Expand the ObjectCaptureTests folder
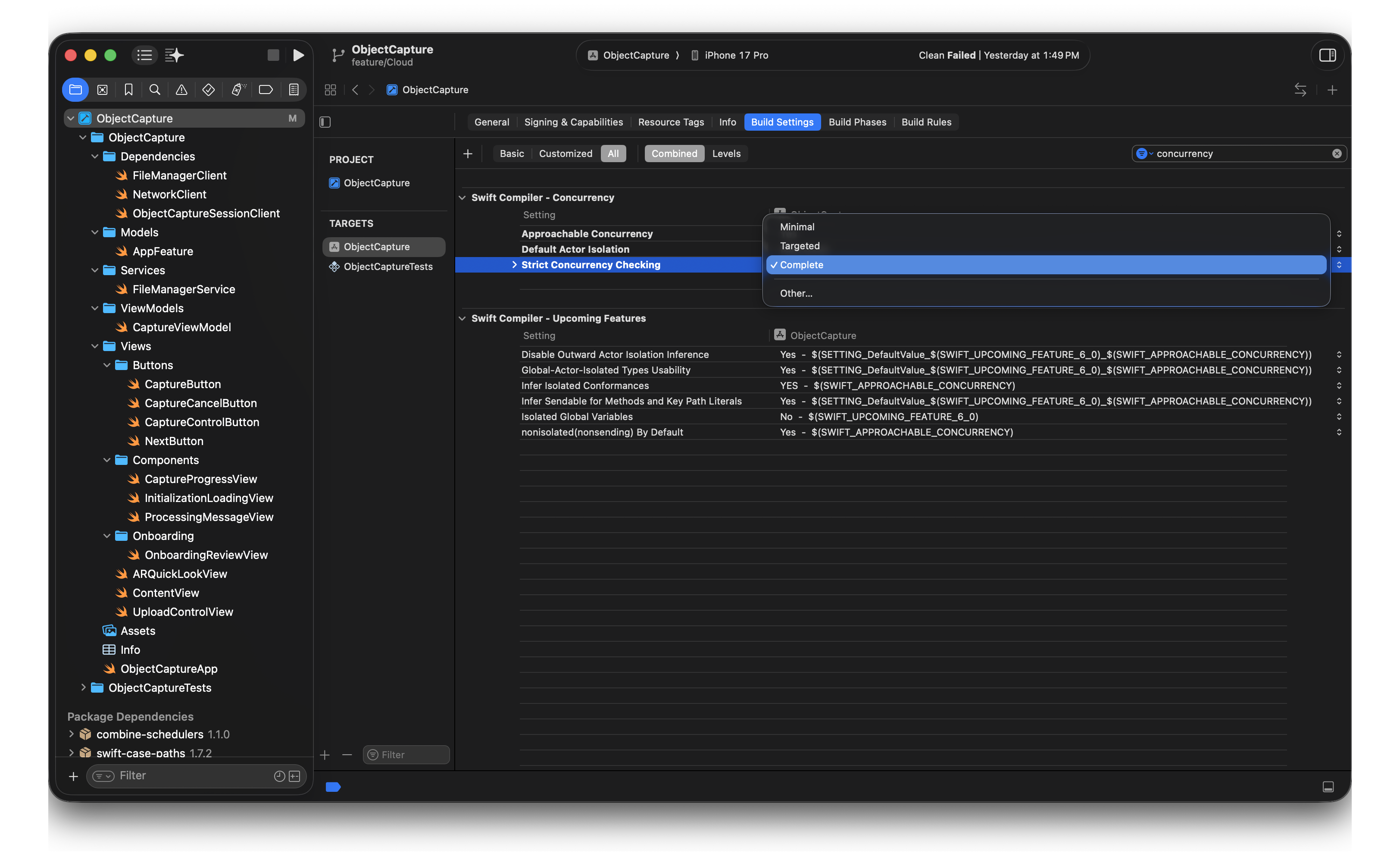Screen dimensions: 1400x866 (x=84, y=687)
